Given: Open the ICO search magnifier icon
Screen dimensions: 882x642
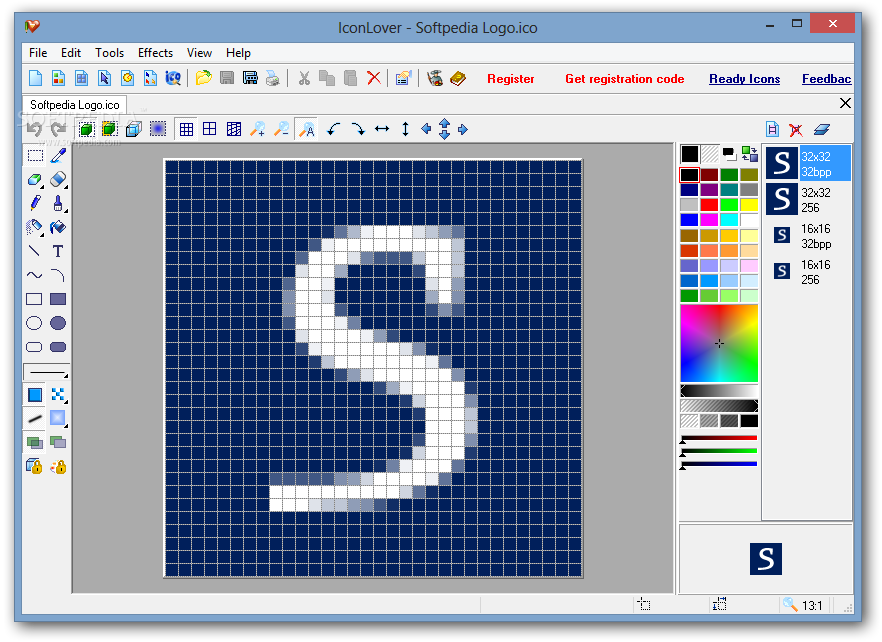Looking at the screenshot, I should (x=173, y=78).
